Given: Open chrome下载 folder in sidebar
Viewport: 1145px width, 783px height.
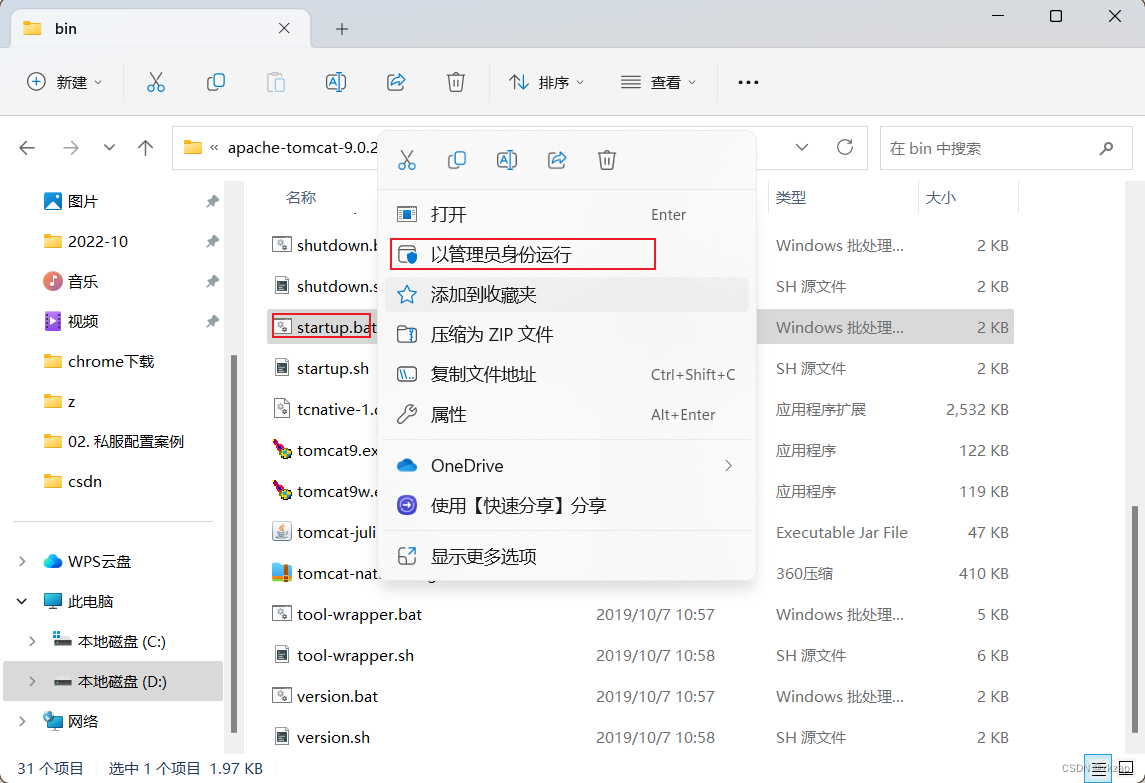Looking at the screenshot, I should (111, 362).
